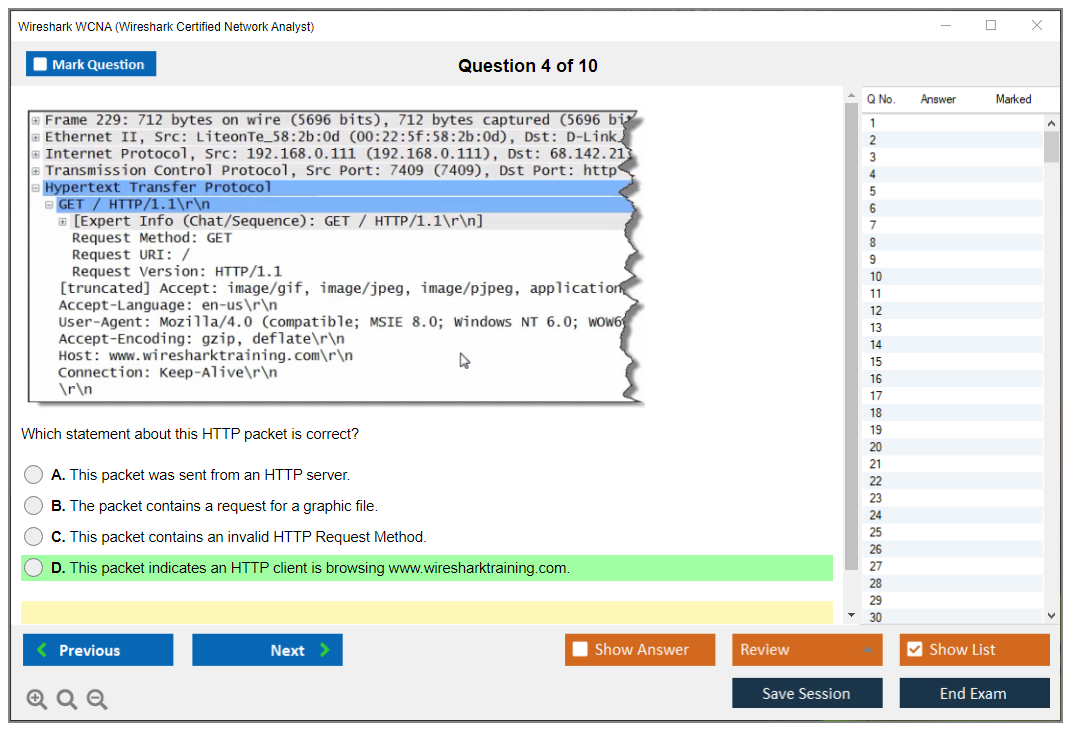Go back to Previous question
Viewport: 1075px width, 735px height.
[x=98, y=650]
